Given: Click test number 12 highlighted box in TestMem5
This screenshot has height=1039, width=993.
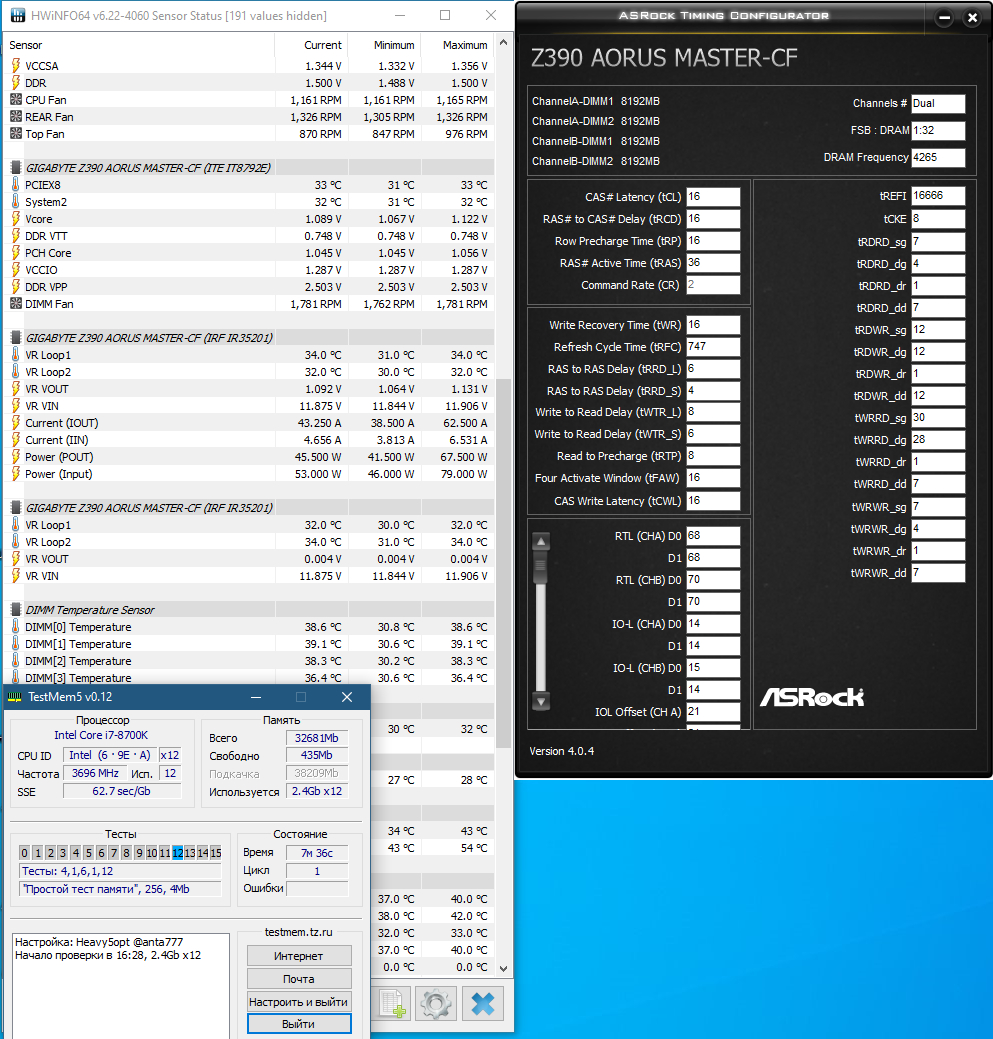Looking at the screenshot, I should (178, 853).
